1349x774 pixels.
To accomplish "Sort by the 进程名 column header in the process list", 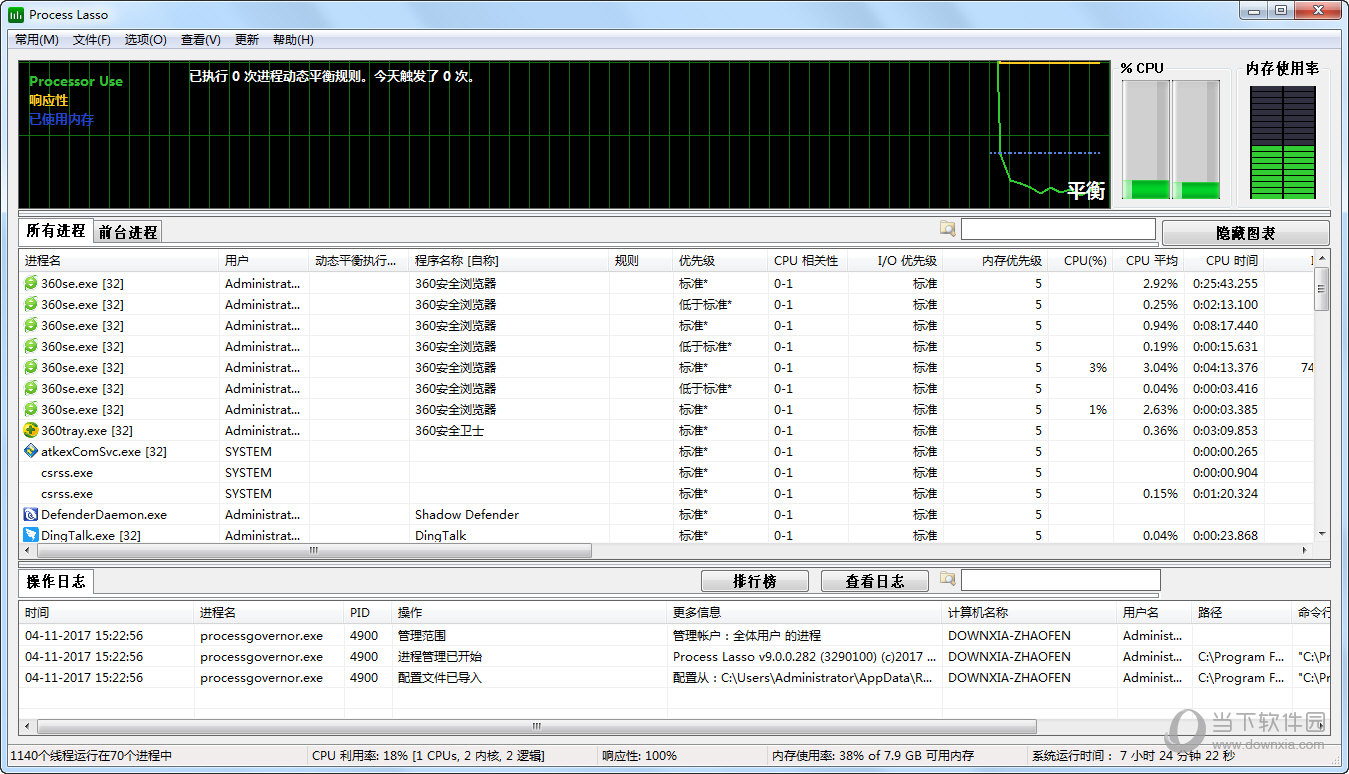I will coord(120,261).
